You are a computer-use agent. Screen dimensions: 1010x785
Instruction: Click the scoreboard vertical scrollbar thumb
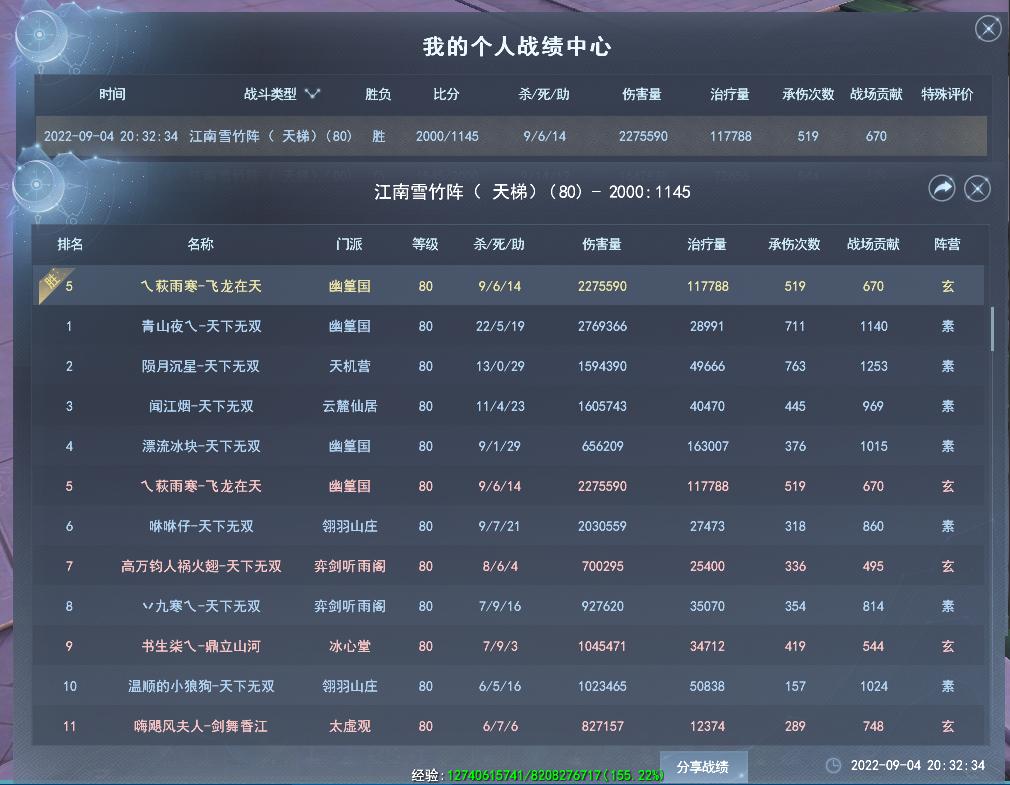tap(993, 328)
